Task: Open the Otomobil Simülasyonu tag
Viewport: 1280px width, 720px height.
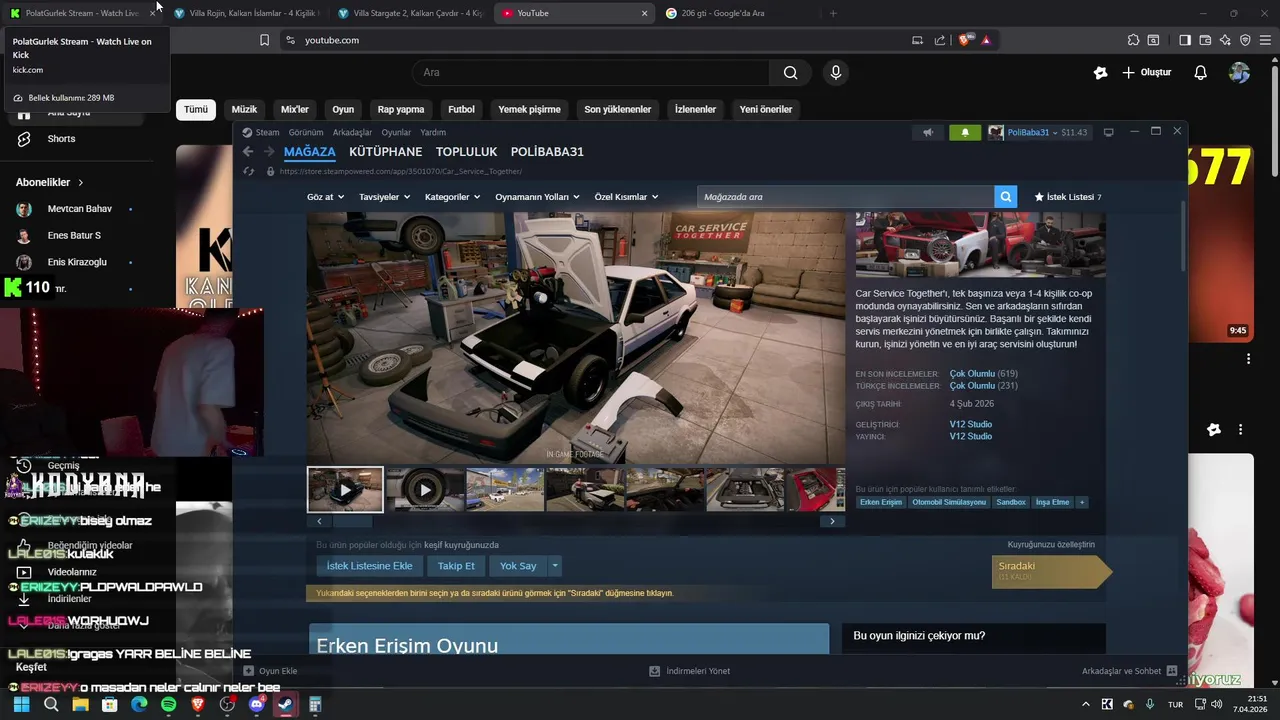Action: pyautogui.click(x=948, y=502)
